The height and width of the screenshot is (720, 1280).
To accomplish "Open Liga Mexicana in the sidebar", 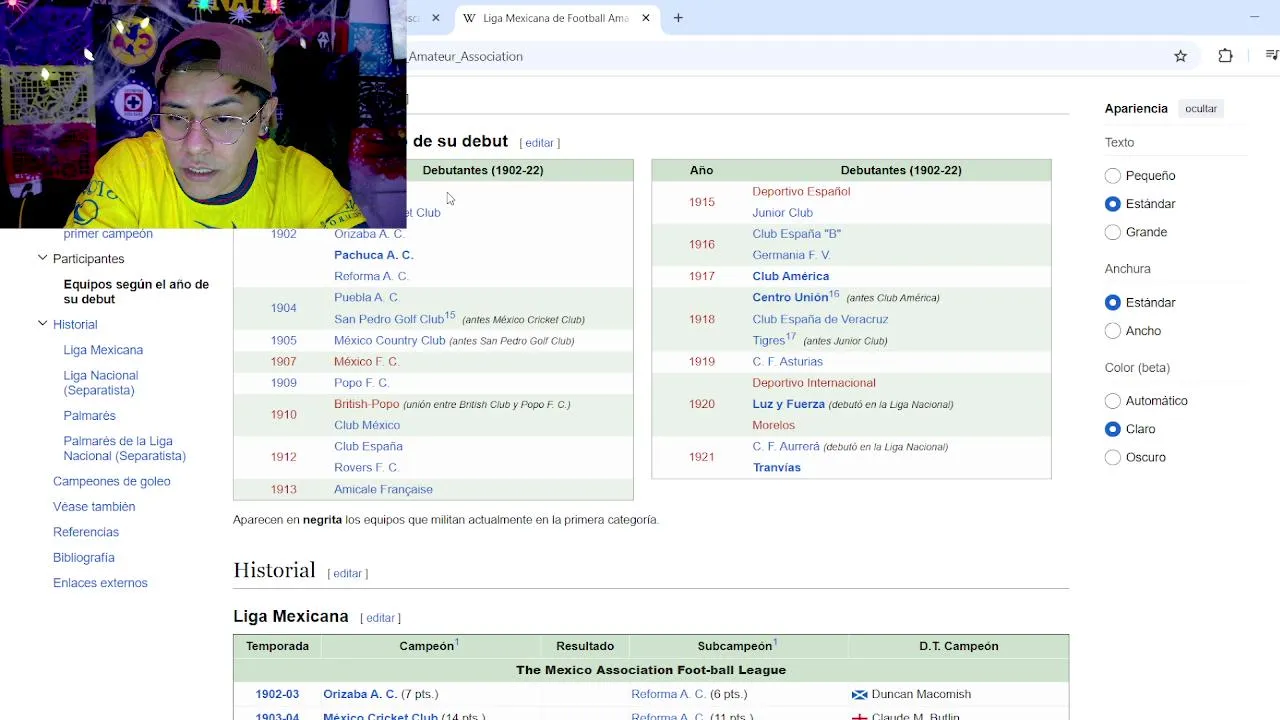I will point(103,350).
